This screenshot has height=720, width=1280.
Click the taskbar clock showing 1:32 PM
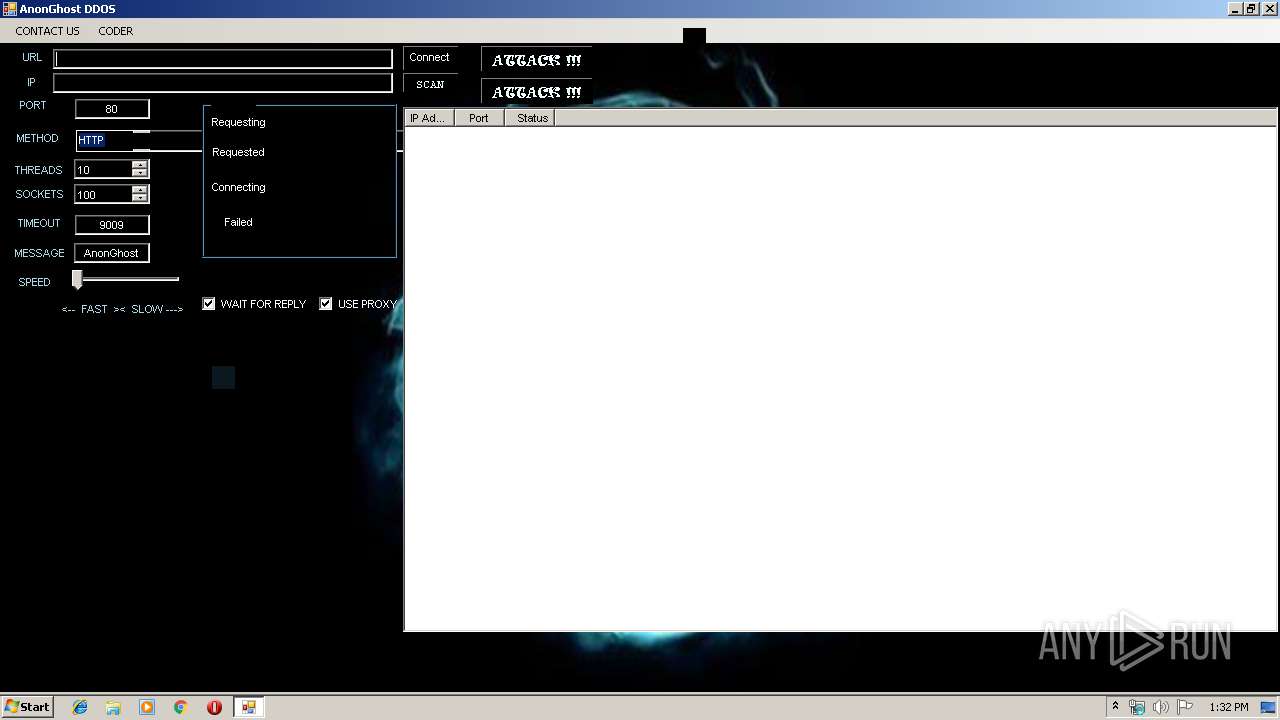[x=1228, y=707]
